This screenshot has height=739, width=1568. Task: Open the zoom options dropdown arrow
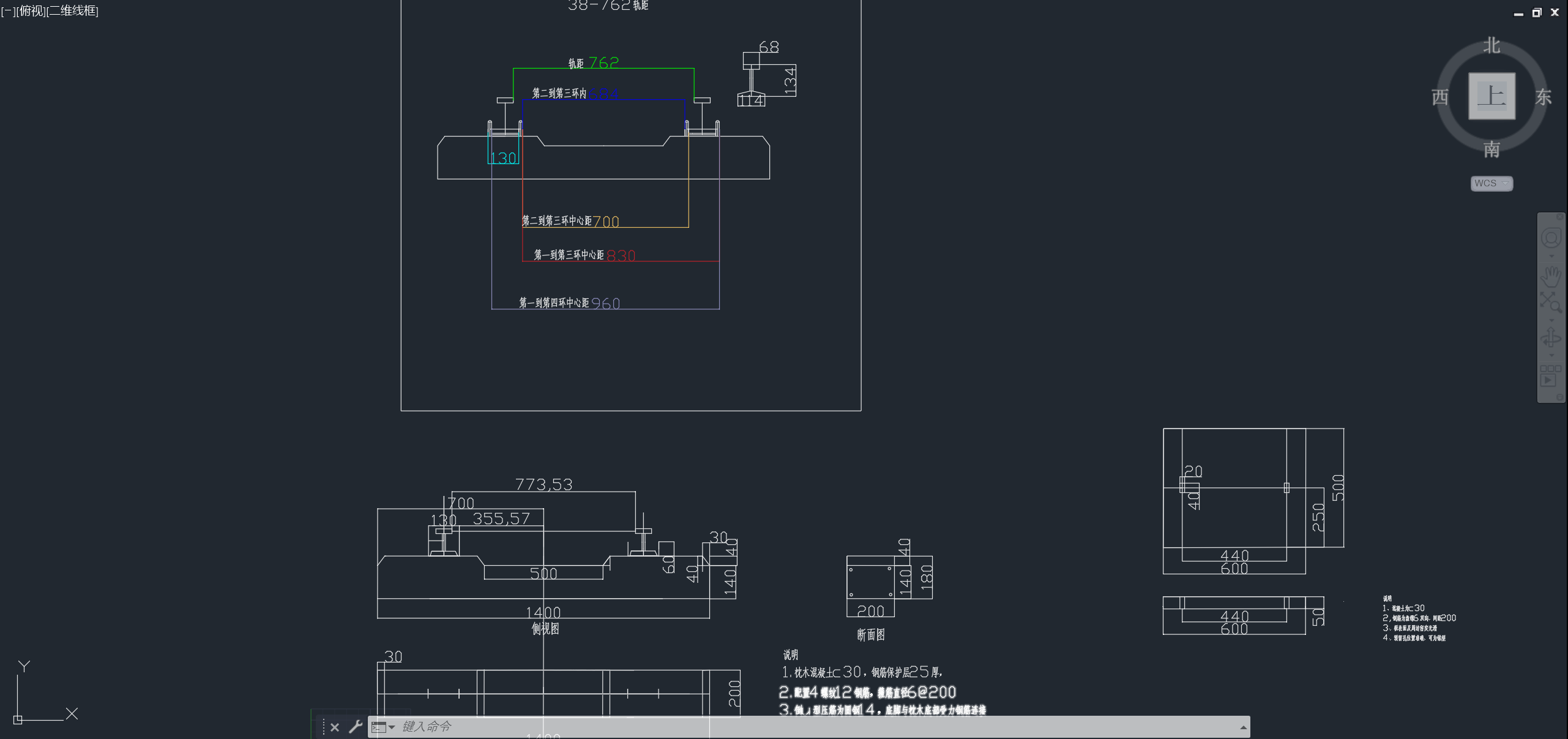pos(1551,320)
